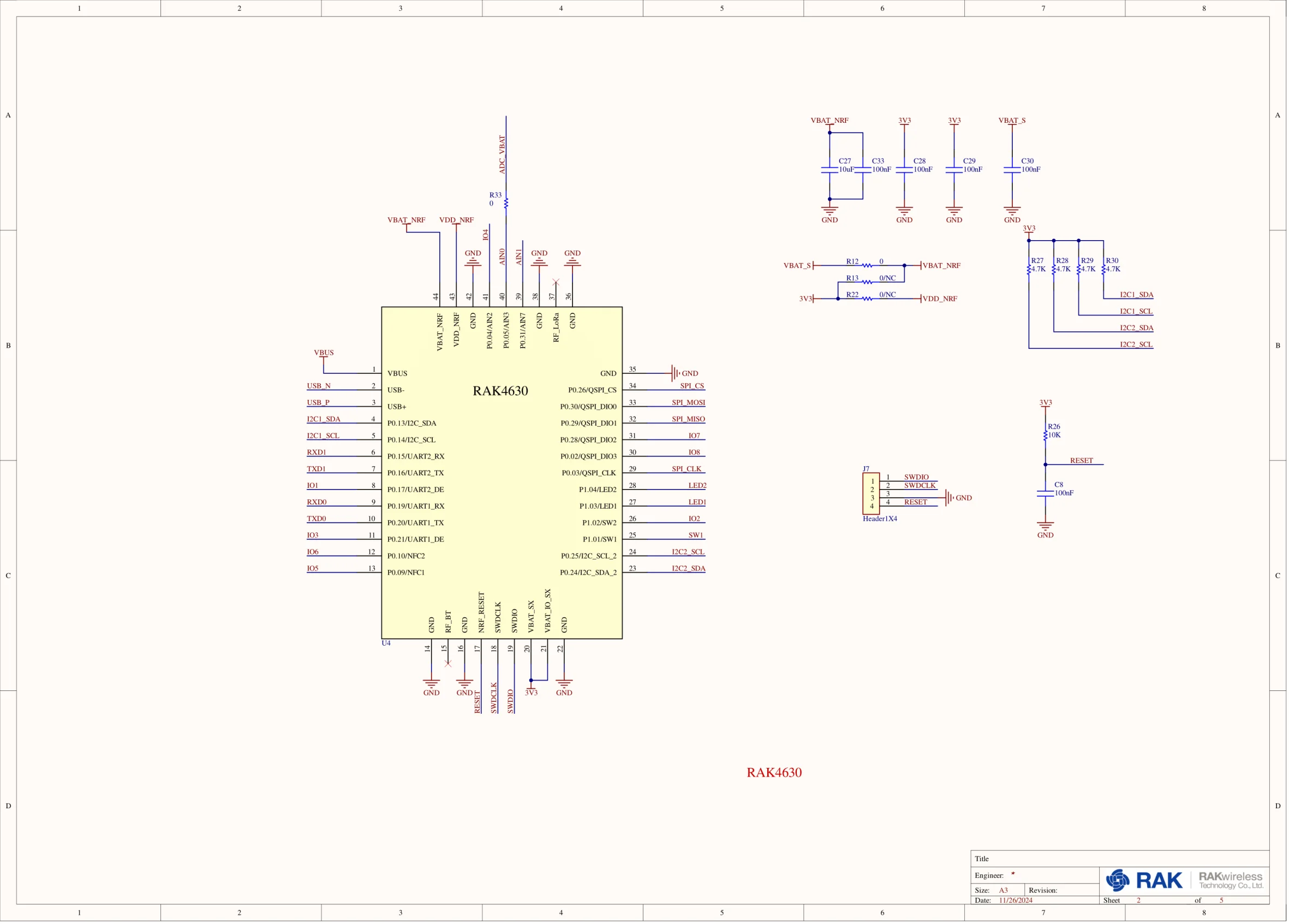
Task: Click pin name P0.25/I2C_SCL_2
Action: click(x=589, y=556)
